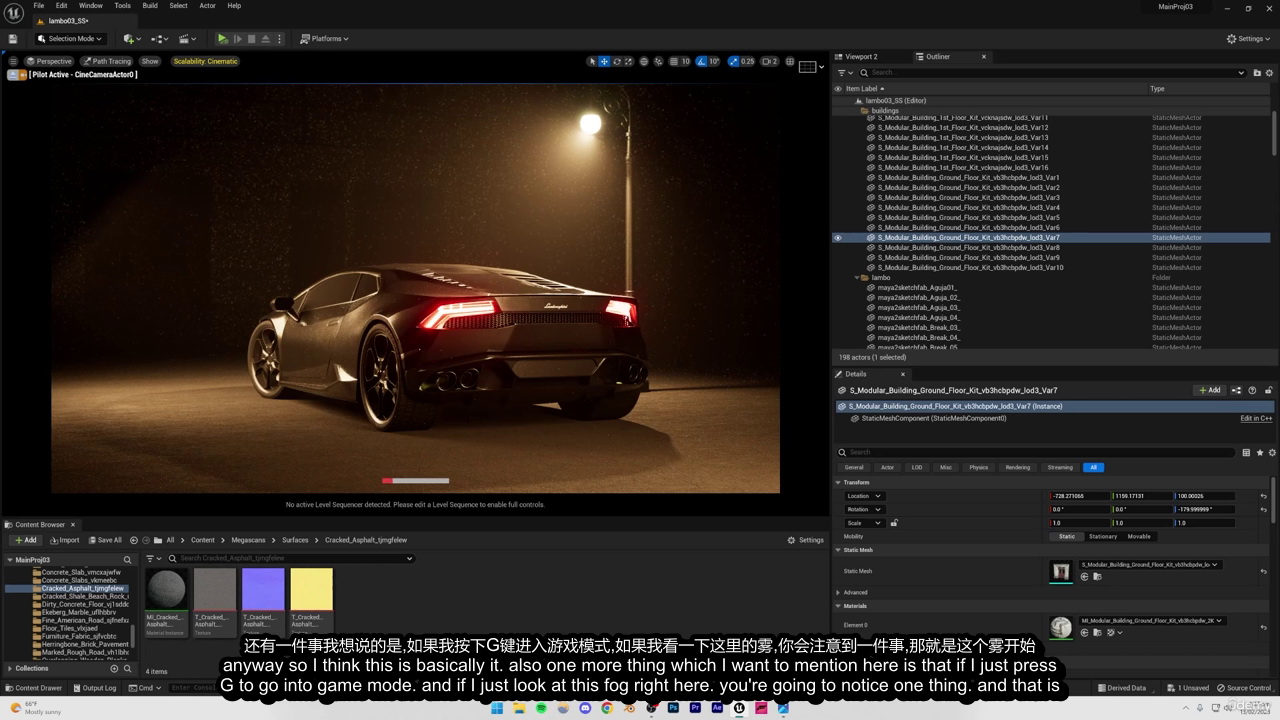Open the Build menu

tap(150, 5)
